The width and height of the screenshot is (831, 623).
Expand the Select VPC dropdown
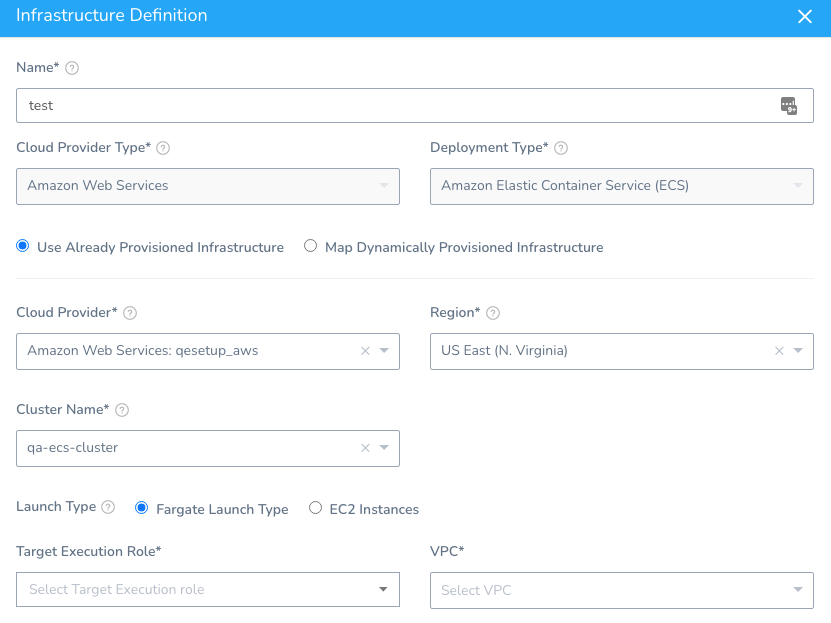click(622, 590)
